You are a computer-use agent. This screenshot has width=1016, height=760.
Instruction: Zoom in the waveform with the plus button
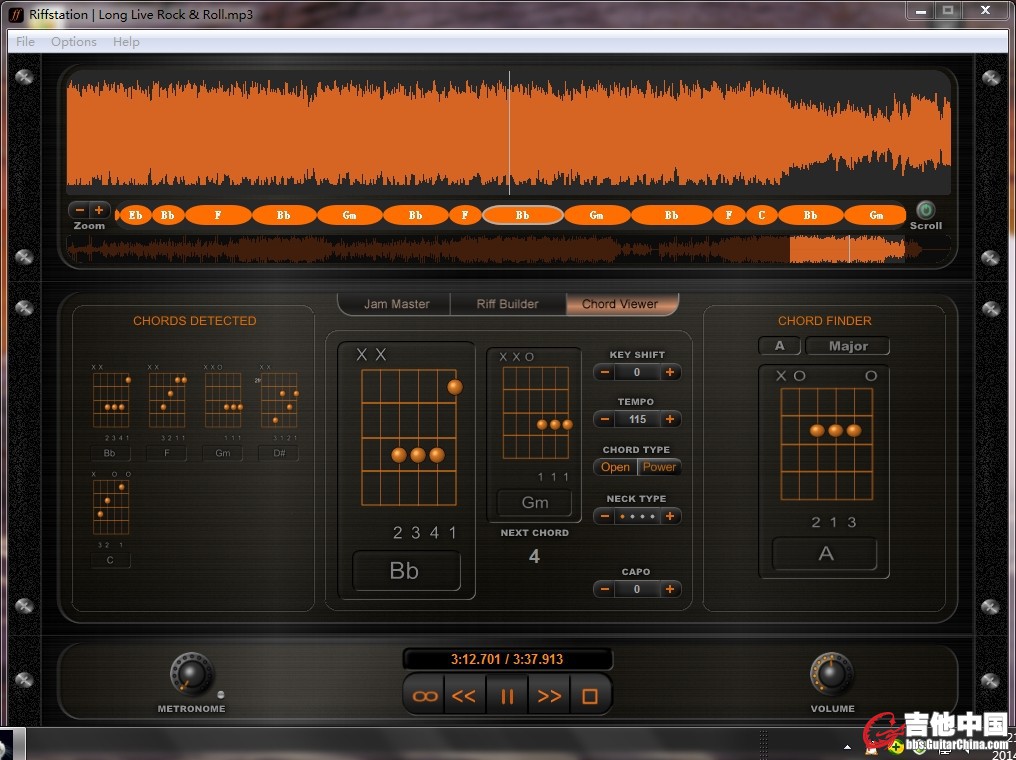(x=99, y=210)
